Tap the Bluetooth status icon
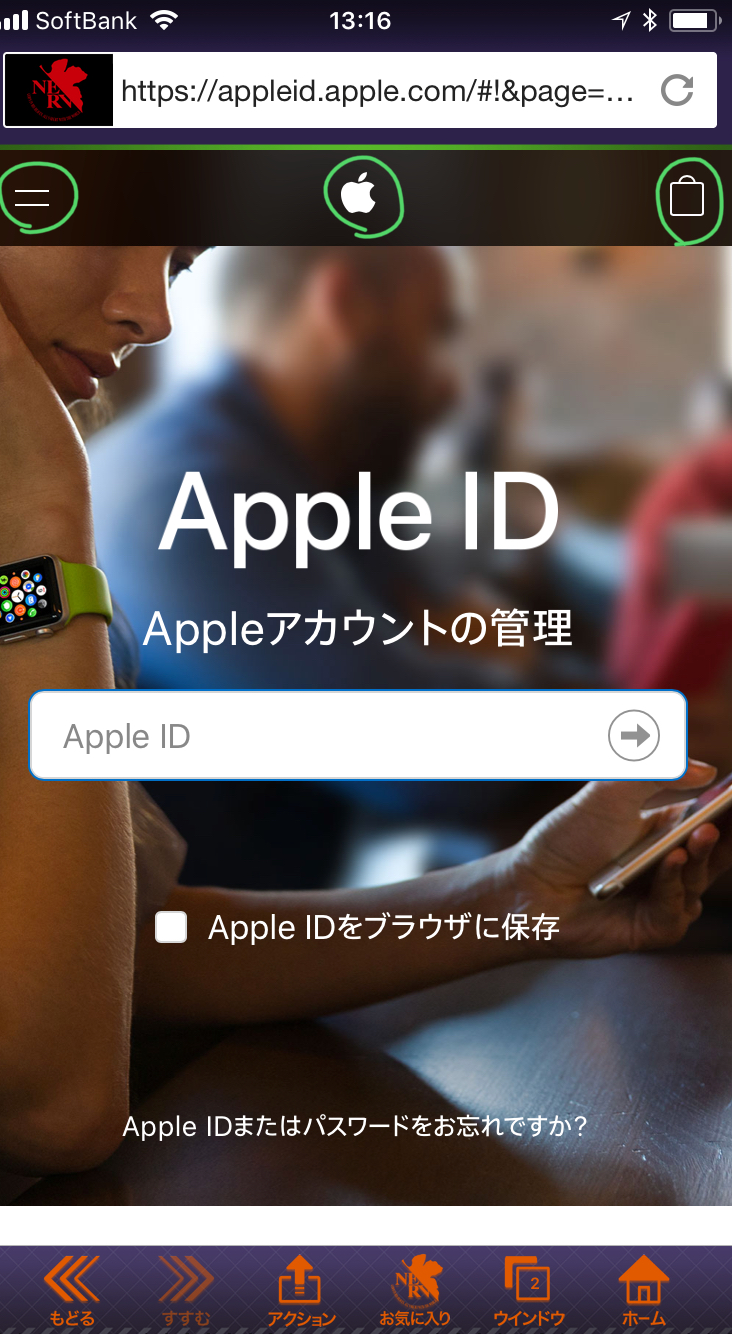The width and height of the screenshot is (732, 1334). click(x=649, y=20)
